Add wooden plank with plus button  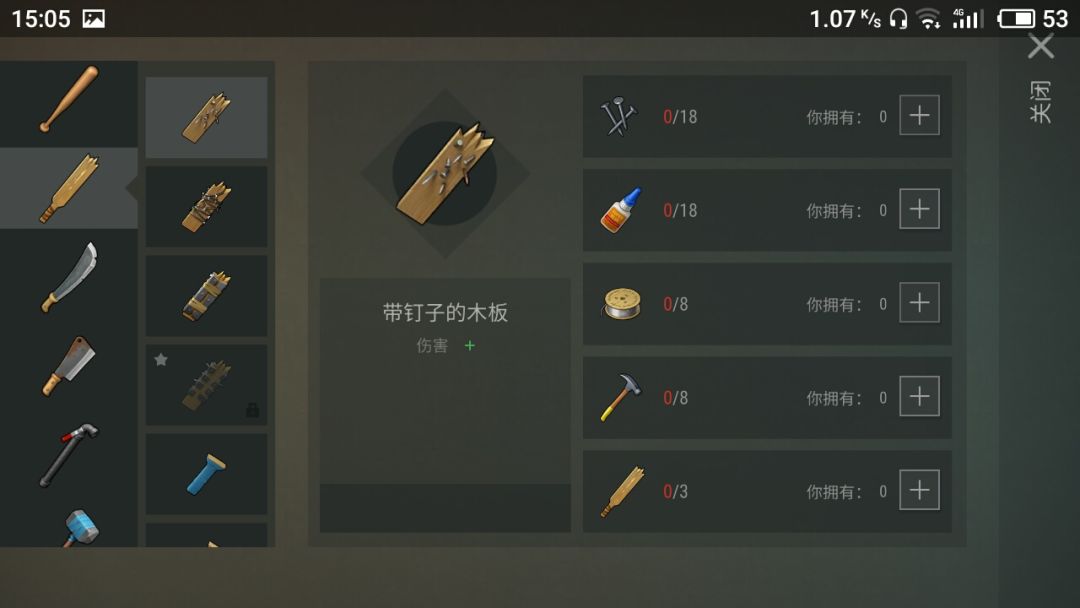(x=920, y=490)
